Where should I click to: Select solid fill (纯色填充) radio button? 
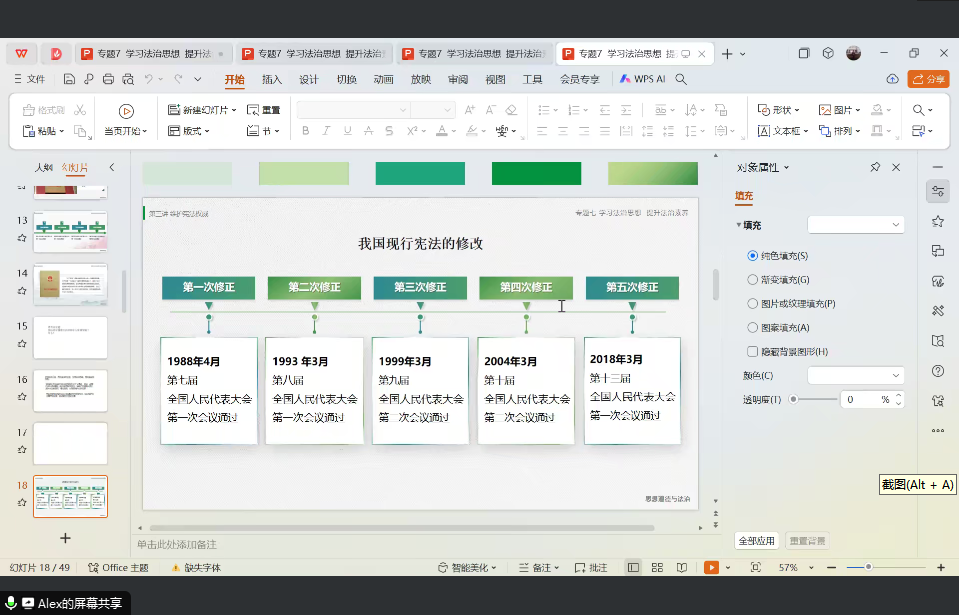(x=753, y=256)
